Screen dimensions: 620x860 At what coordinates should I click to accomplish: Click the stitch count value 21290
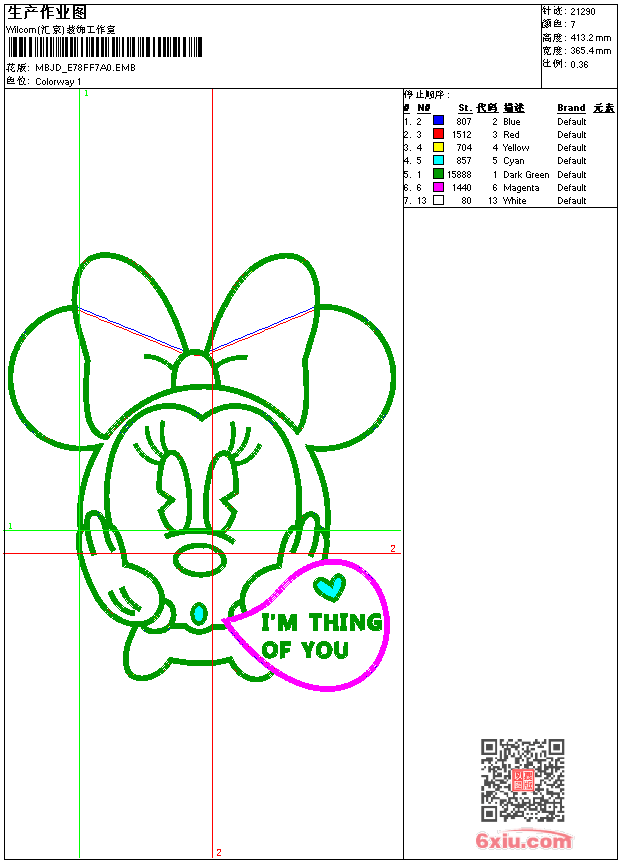pyautogui.click(x=583, y=12)
